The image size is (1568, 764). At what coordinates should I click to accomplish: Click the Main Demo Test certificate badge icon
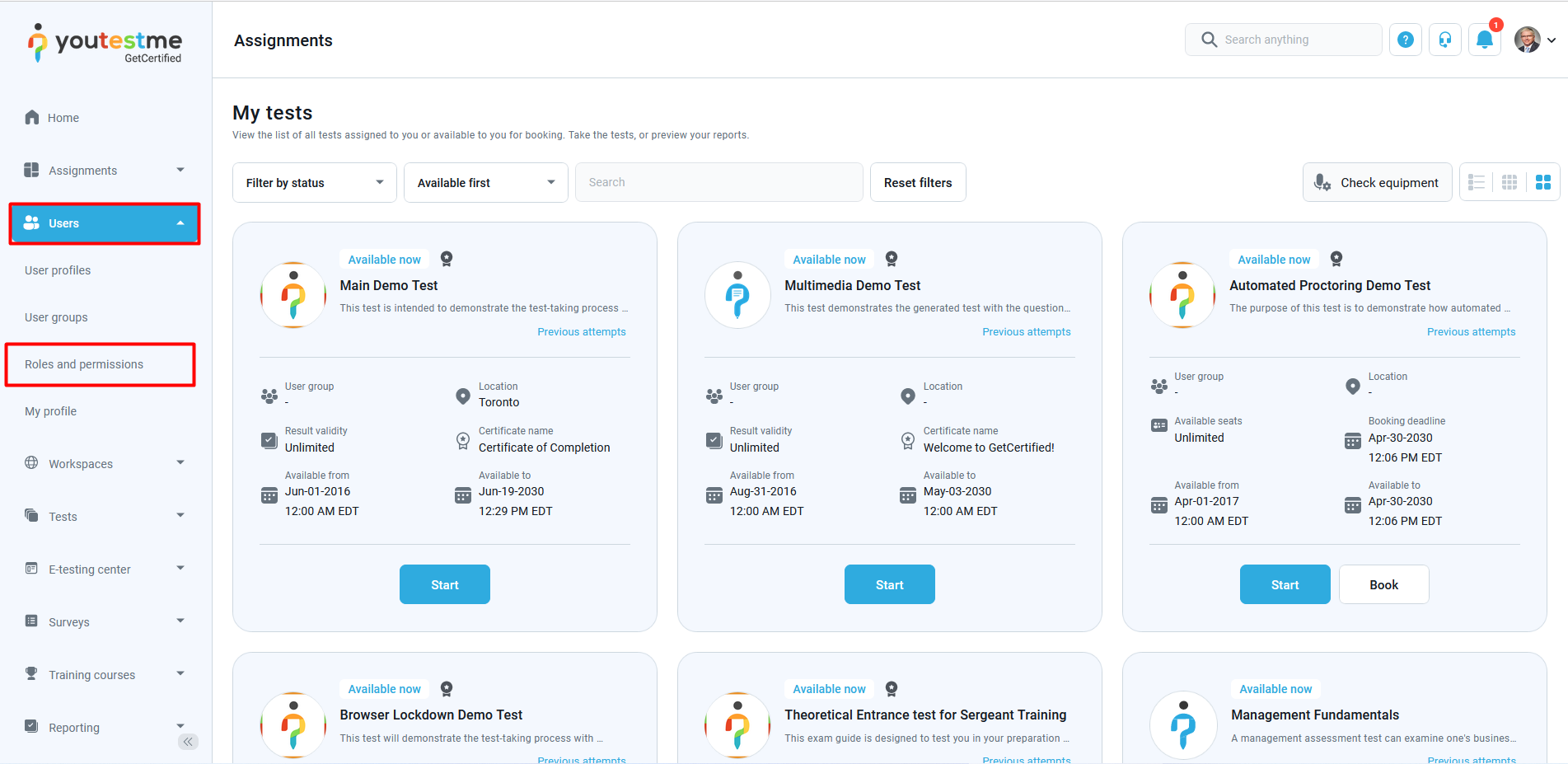point(447,259)
